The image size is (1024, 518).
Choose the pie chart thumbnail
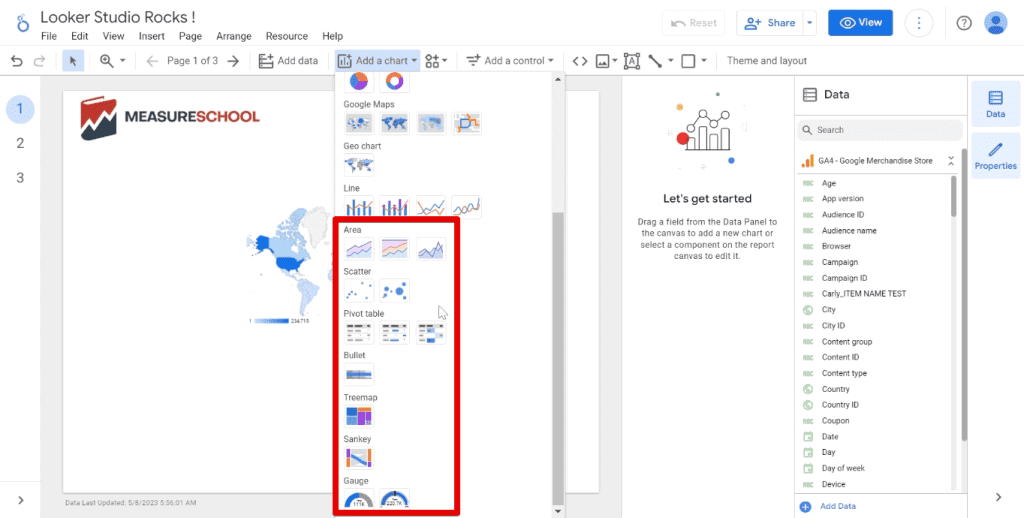pos(359,81)
